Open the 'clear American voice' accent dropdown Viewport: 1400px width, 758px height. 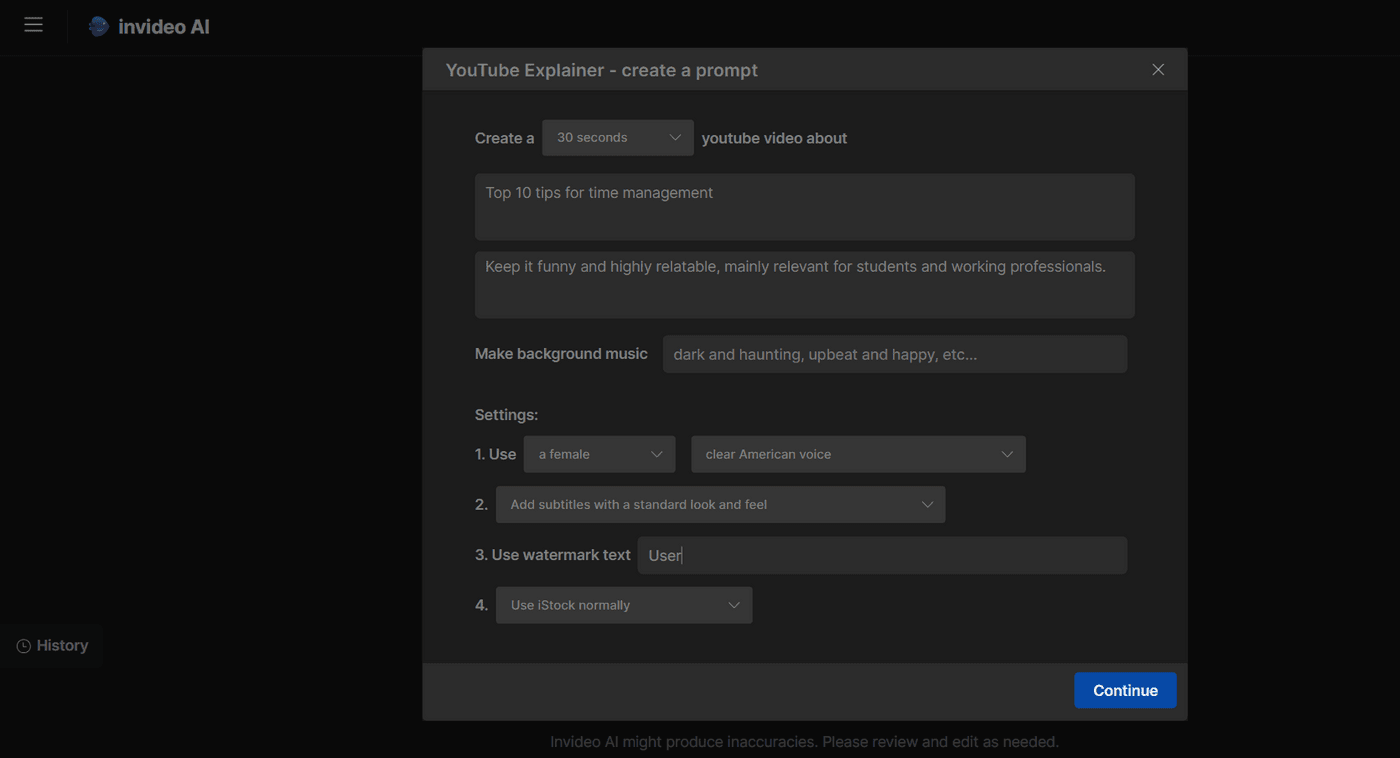tap(830, 454)
